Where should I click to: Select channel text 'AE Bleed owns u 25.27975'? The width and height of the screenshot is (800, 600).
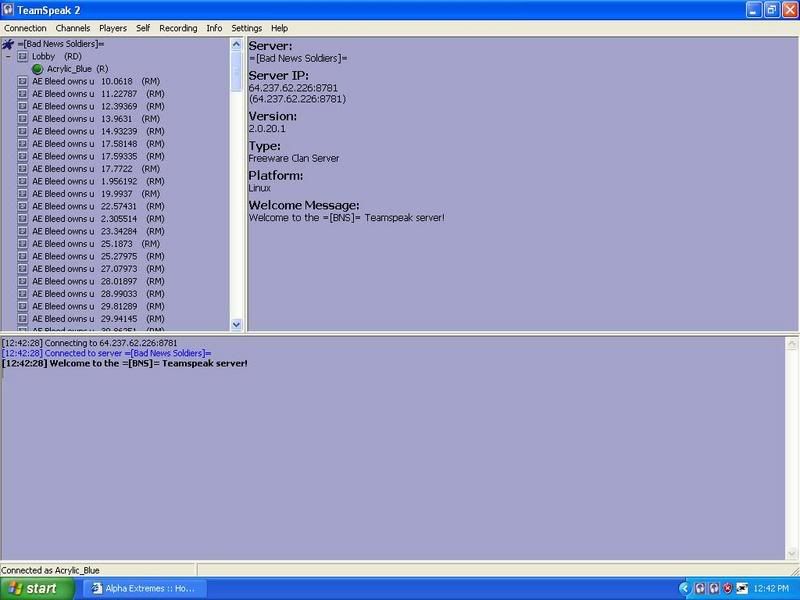(85, 256)
